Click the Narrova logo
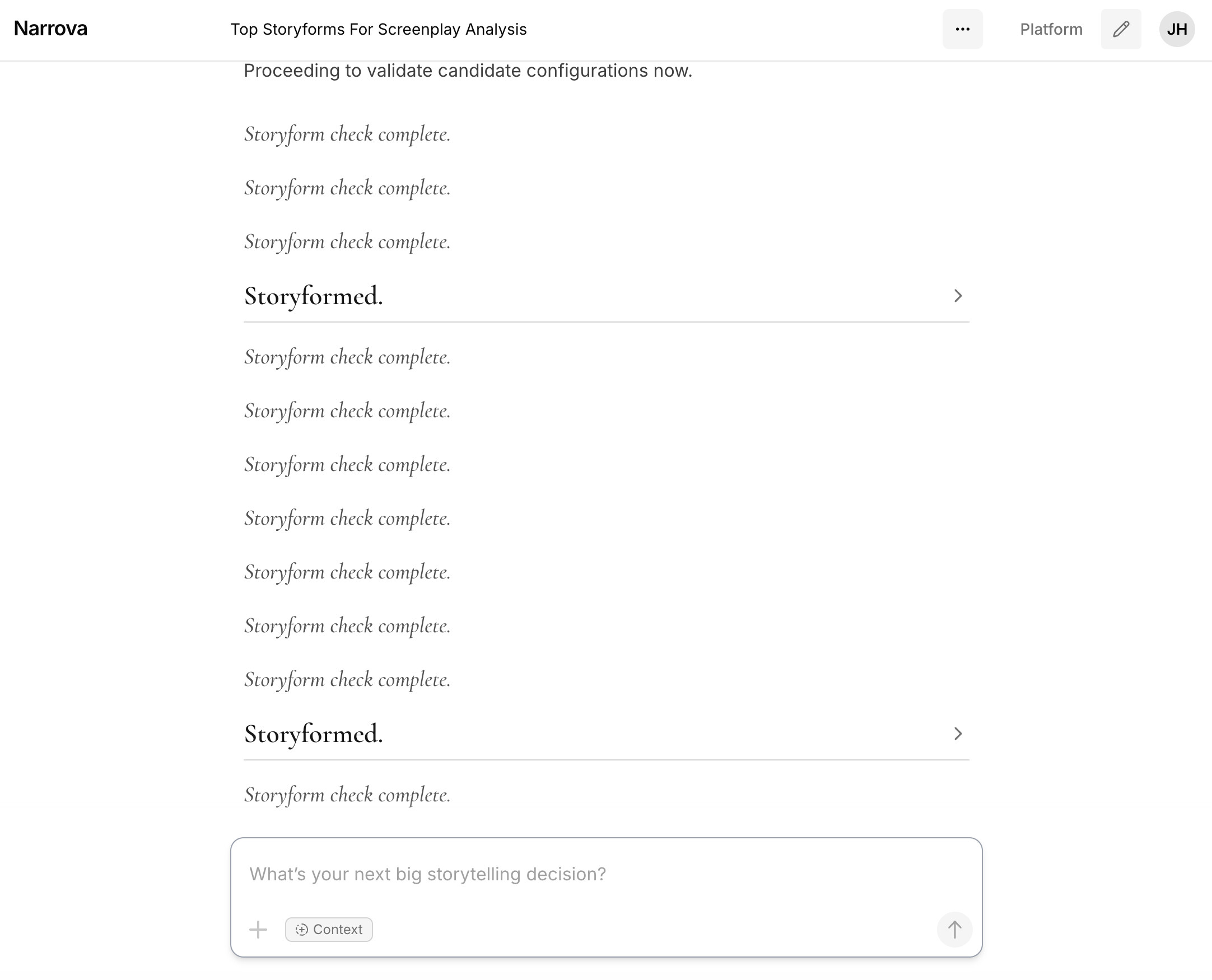This screenshot has height=980, width=1212. 50,29
